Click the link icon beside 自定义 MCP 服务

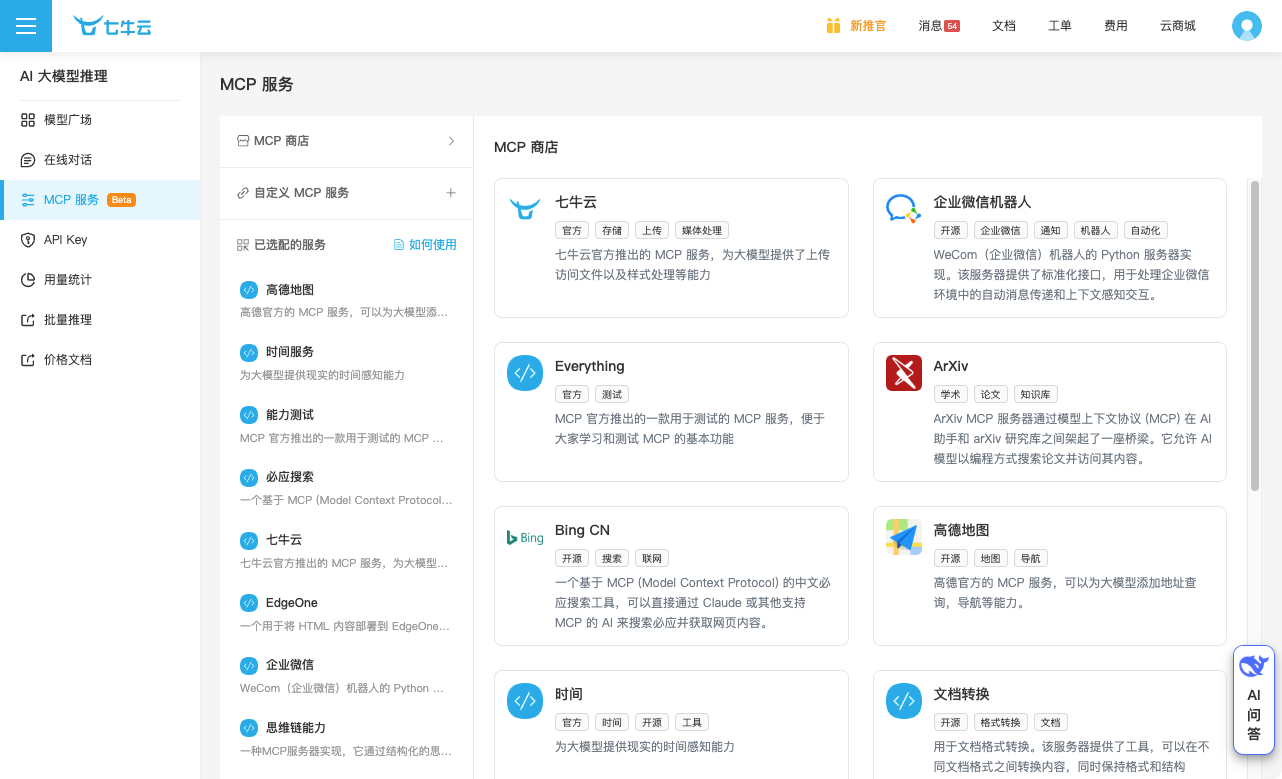coord(243,193)
